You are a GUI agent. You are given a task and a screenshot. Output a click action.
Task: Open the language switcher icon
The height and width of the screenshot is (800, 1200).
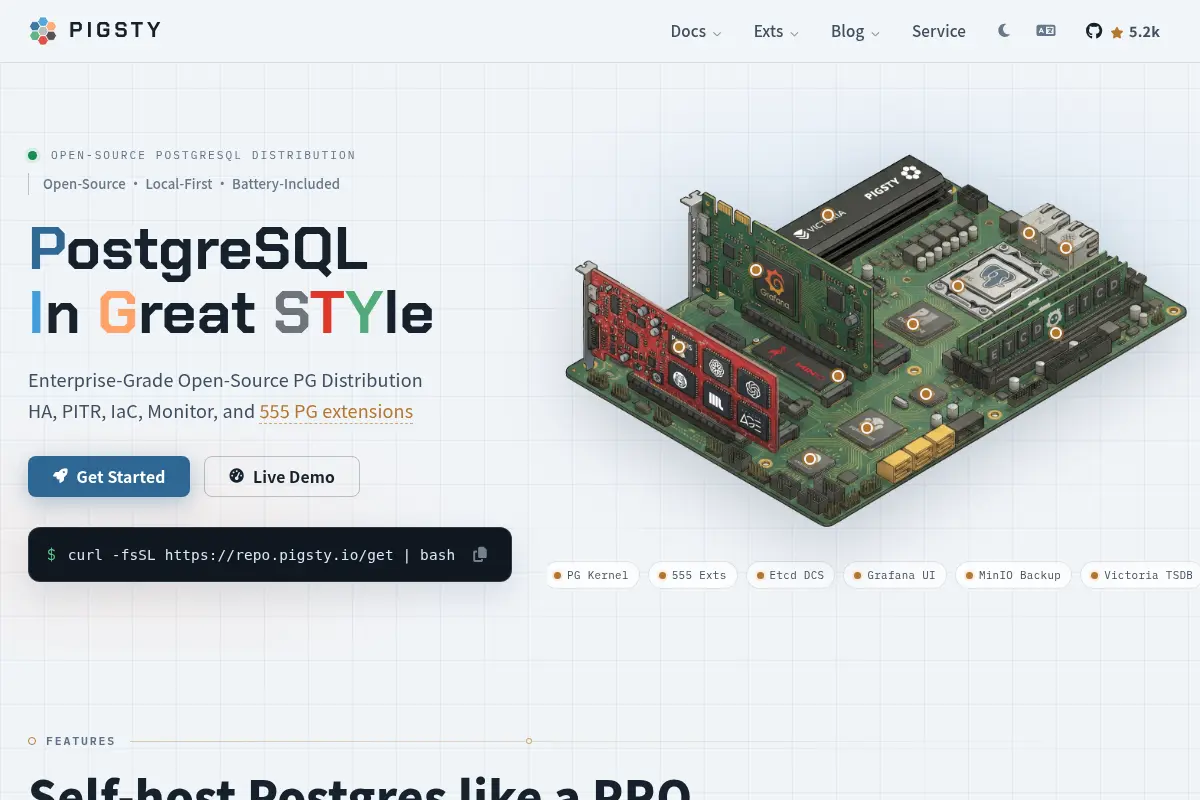(1046, 31)
